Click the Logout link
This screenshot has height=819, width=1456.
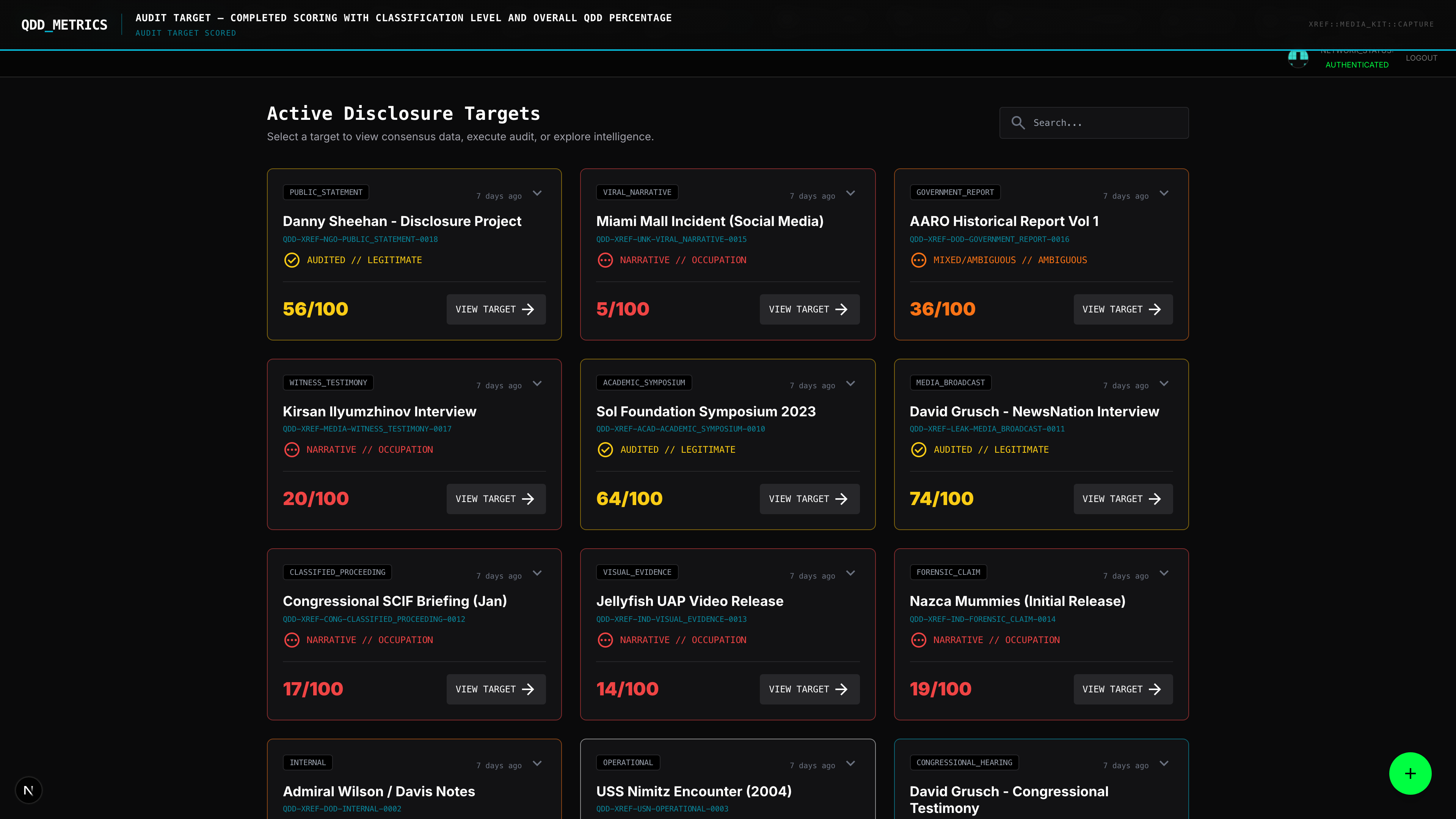[1421, 58]
